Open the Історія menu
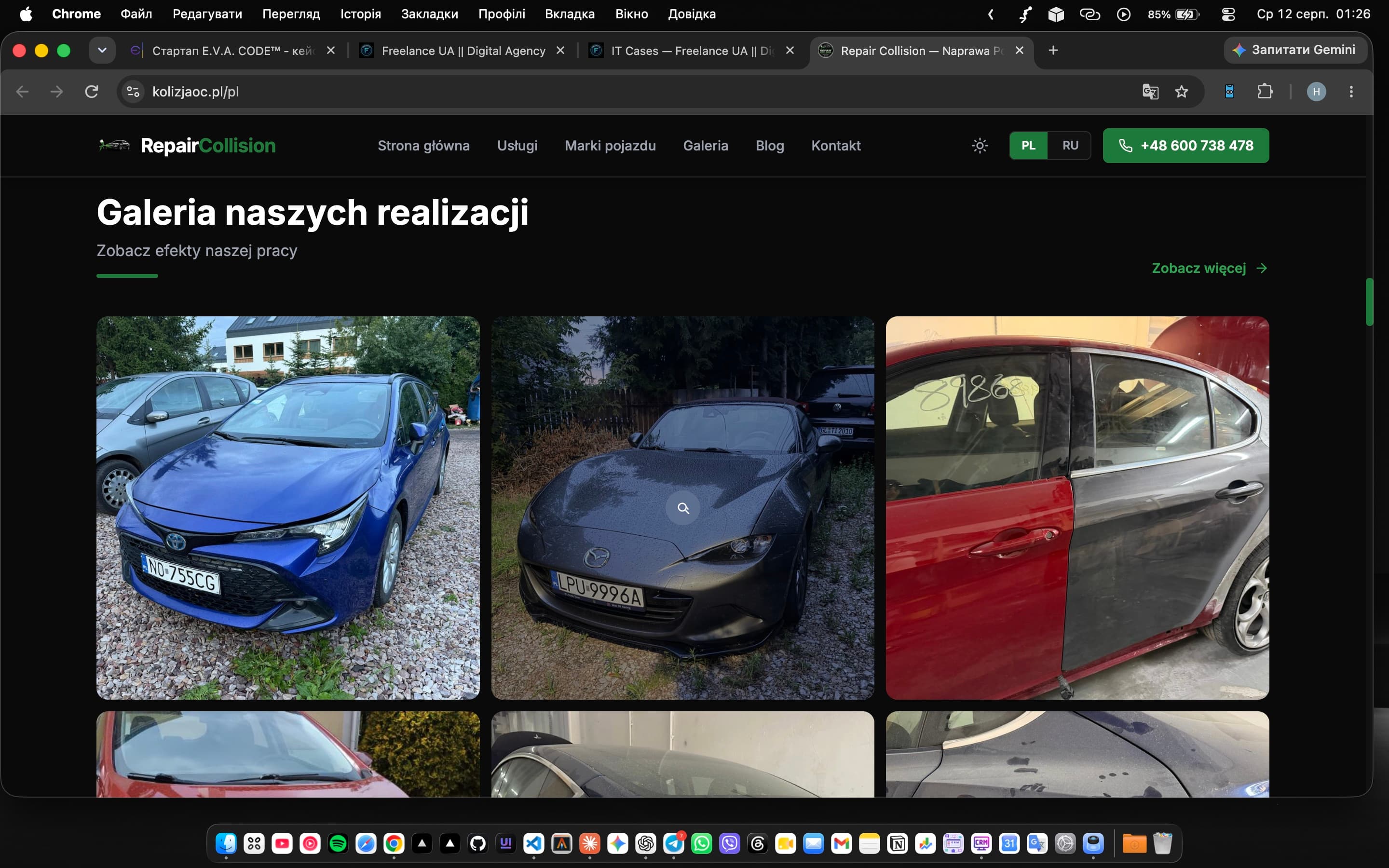Viewport: 1389px width, 868px height. [x=360, y=14]
